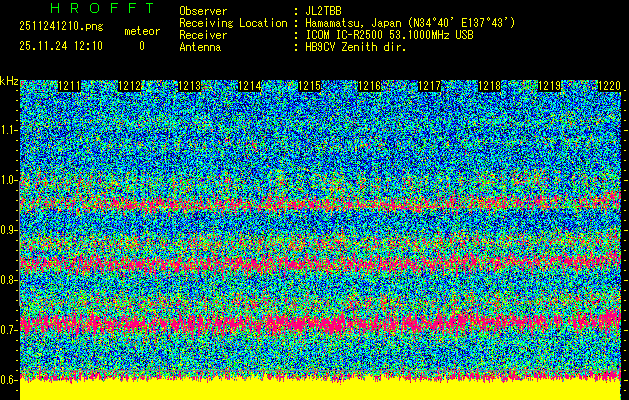
Task: Select the meteor count value 0
Action: click(x=141, y=46)
